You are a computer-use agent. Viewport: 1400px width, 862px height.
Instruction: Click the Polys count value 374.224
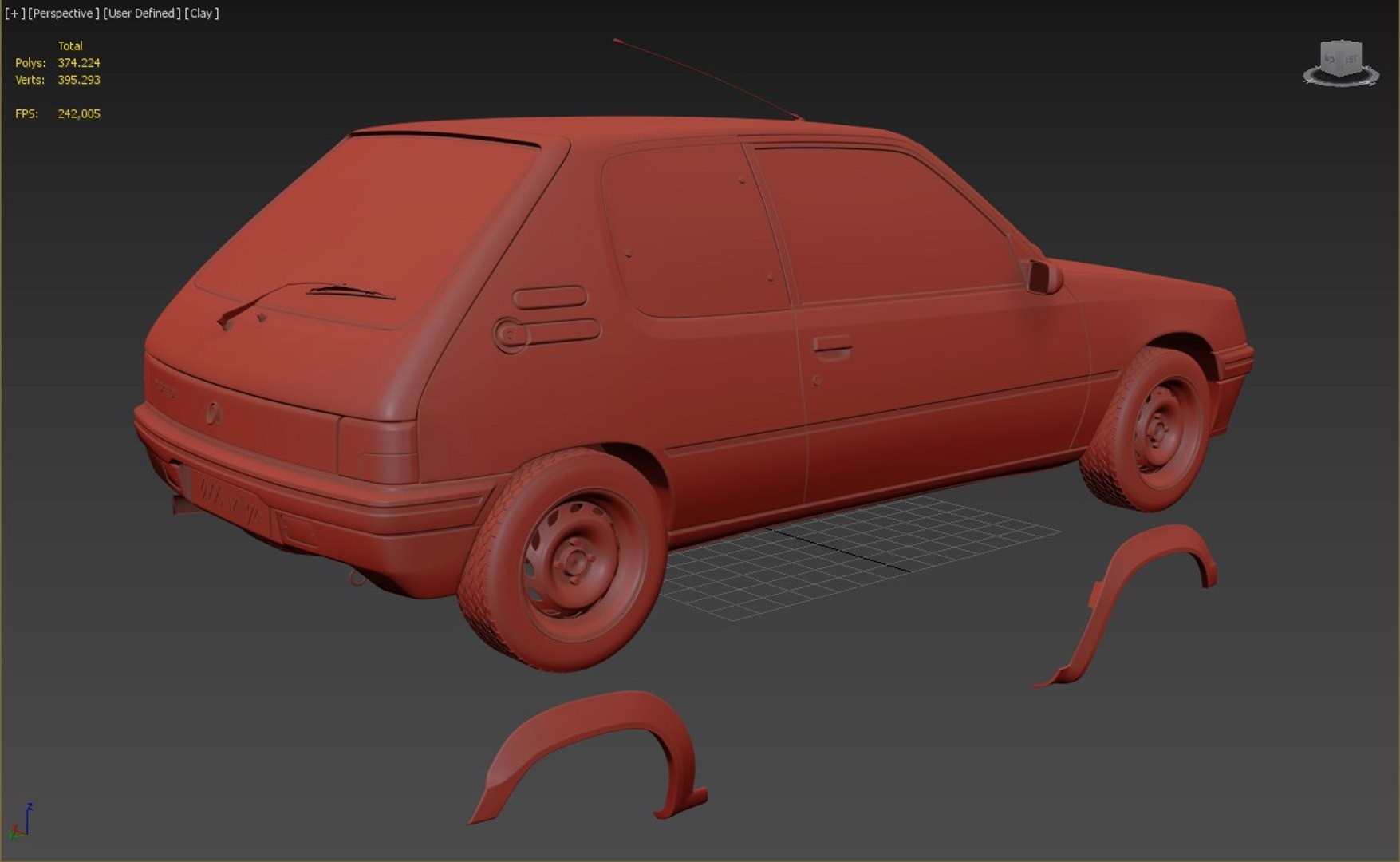tap(79, 63)
